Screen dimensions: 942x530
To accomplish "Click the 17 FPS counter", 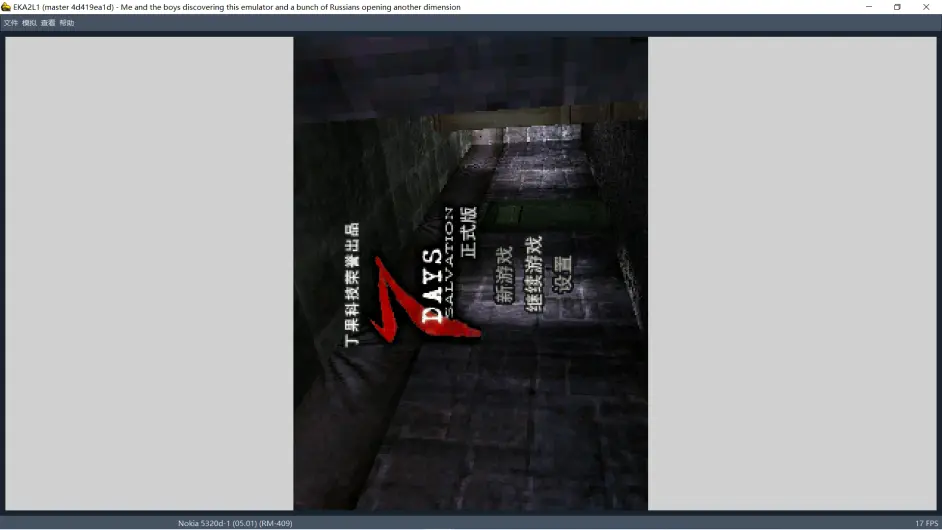I will 926,523.
